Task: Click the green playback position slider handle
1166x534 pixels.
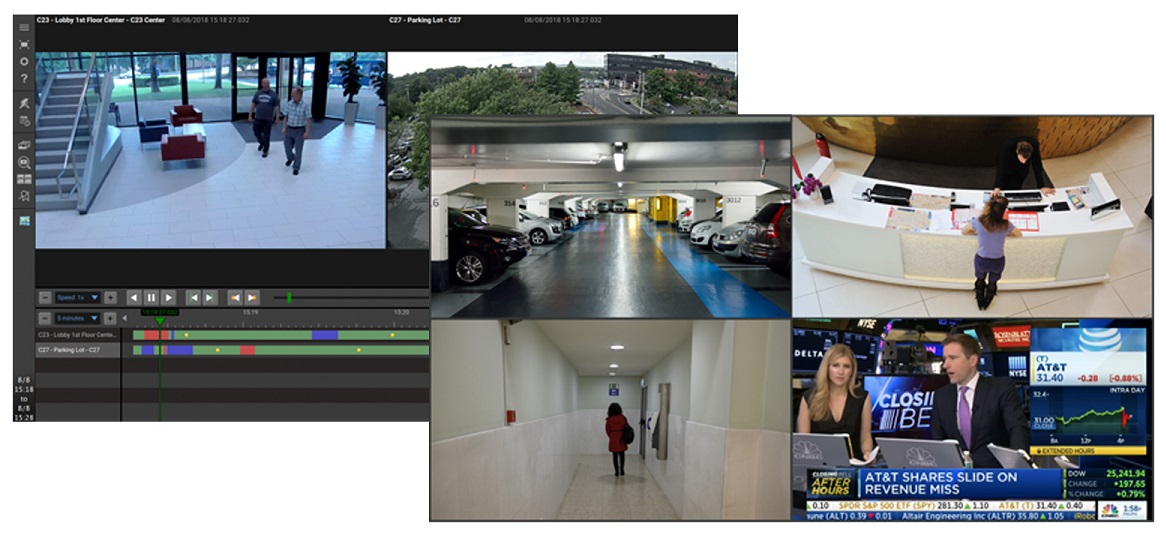Action: 289,297
